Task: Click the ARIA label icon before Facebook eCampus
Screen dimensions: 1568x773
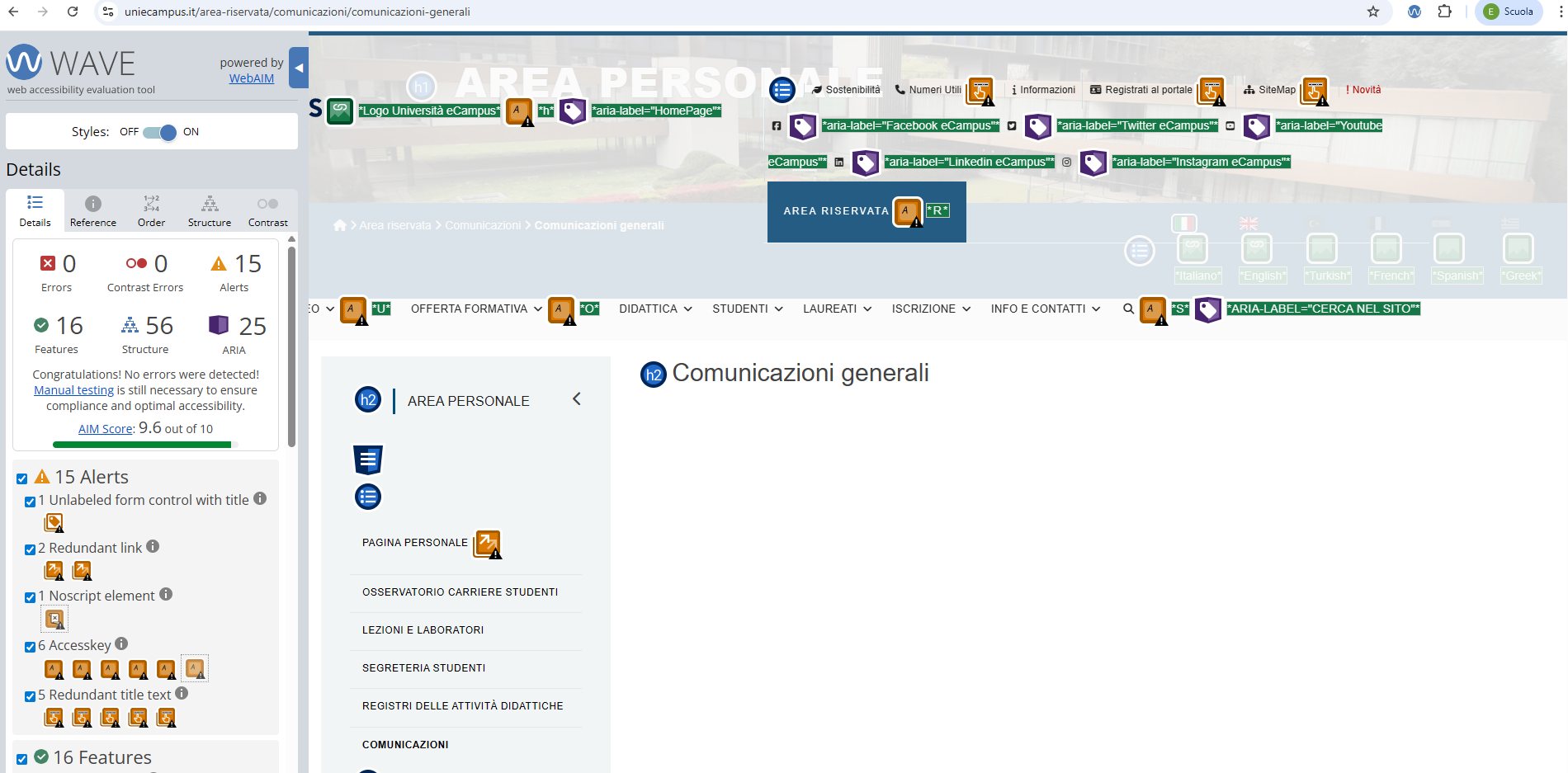Action: [x=802, y=126]
